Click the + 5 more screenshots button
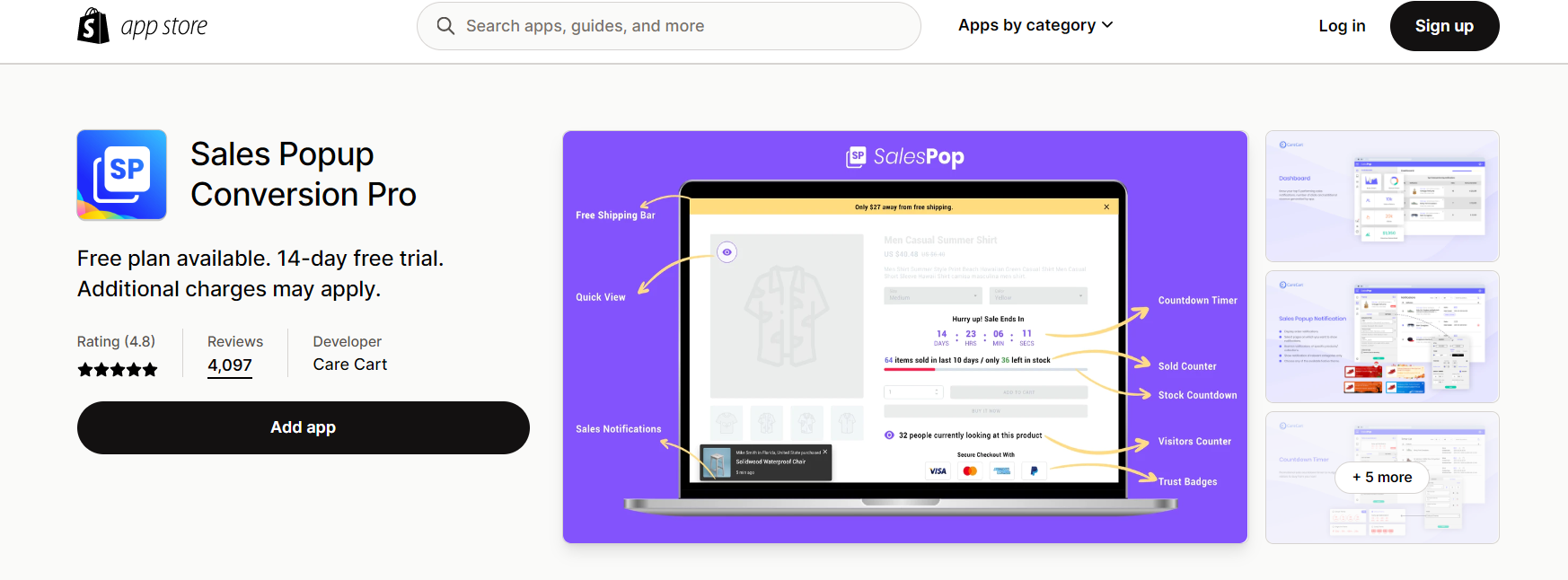Screen dimensions: 1568x580 pyautogui.click(x=1382, y=478)
